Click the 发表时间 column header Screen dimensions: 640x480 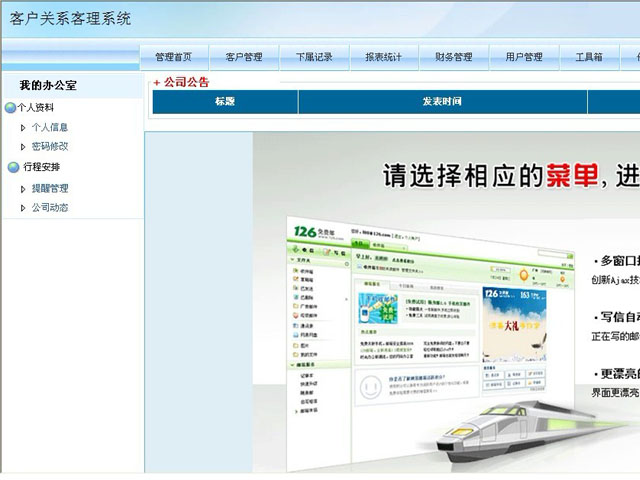pyautogui.click(x=442, y=102)
